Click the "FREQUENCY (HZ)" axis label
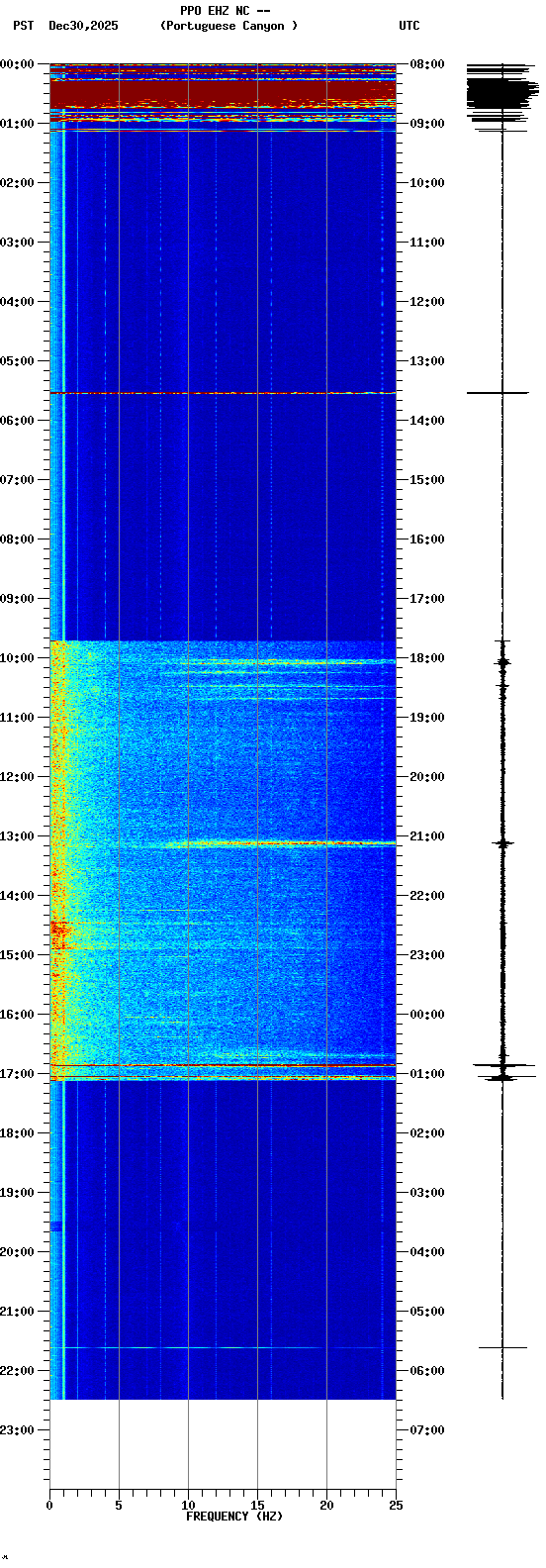Image resolution: width=546 pixels, height=1568 pixels. [x=234, y=1517]
